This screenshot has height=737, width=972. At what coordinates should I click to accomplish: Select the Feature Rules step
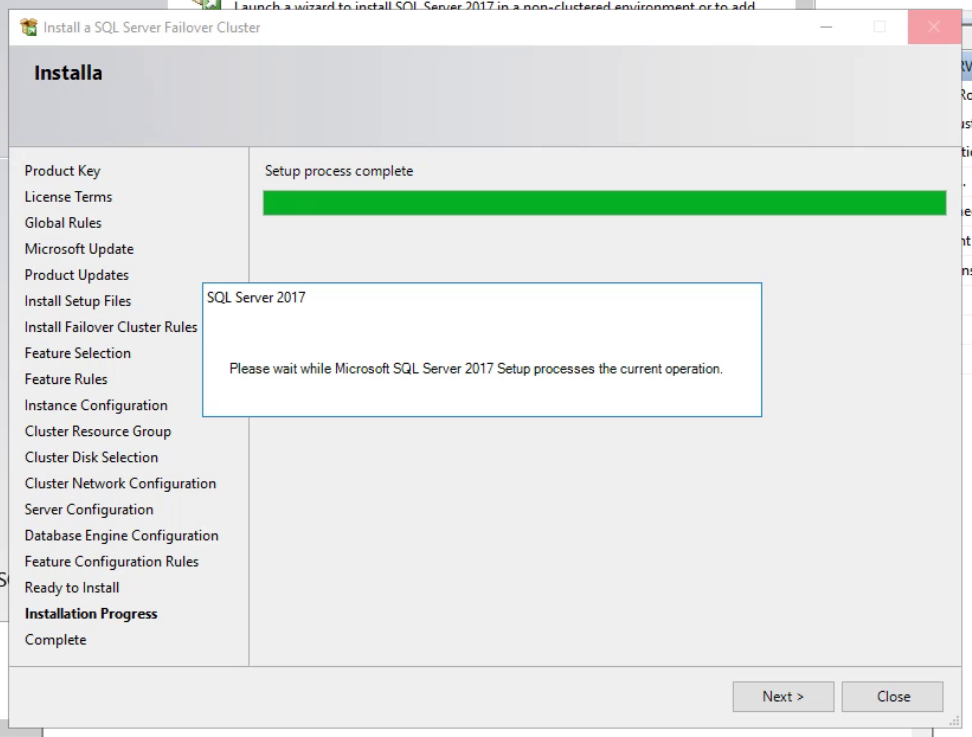66,379
